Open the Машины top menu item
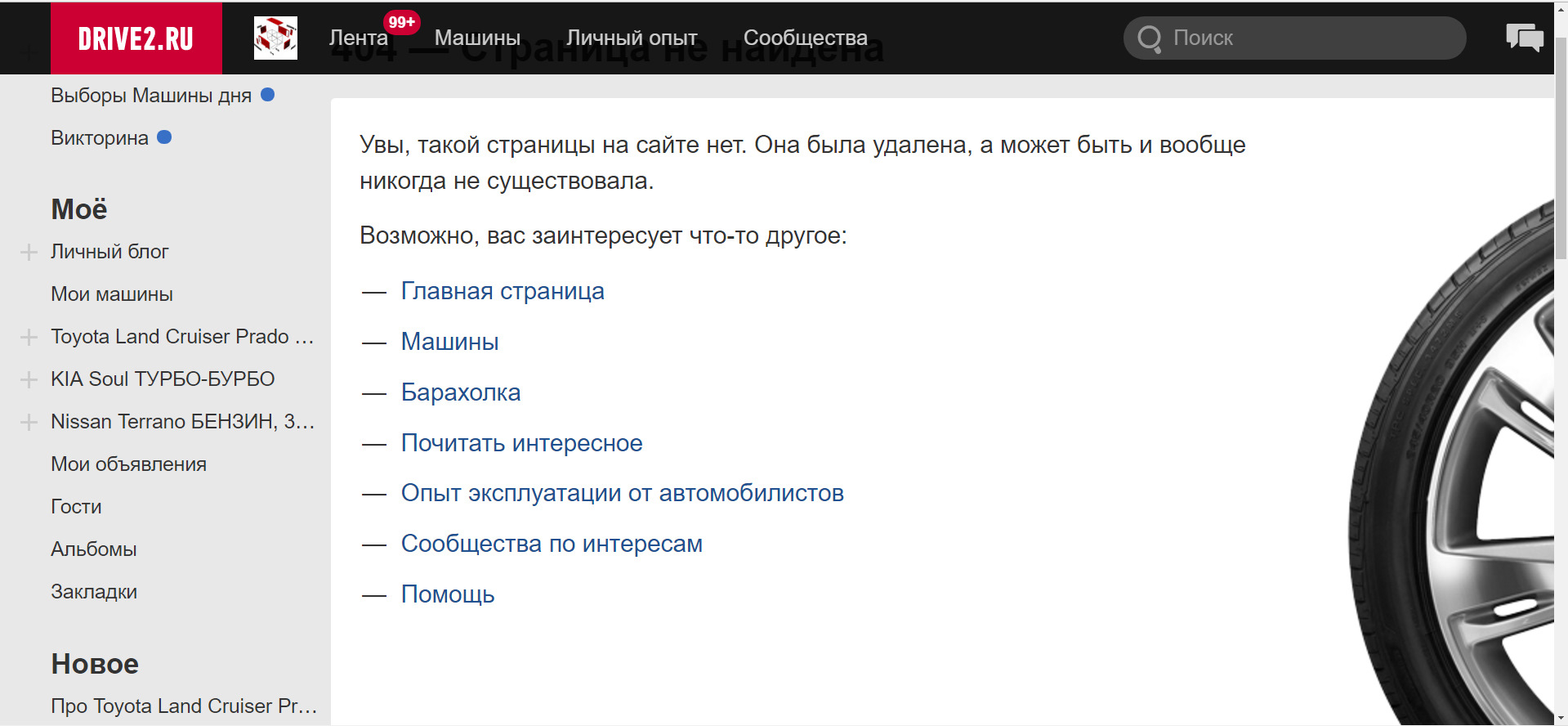1568x726 pixels. pyautogui.click(x=477, y=38)
